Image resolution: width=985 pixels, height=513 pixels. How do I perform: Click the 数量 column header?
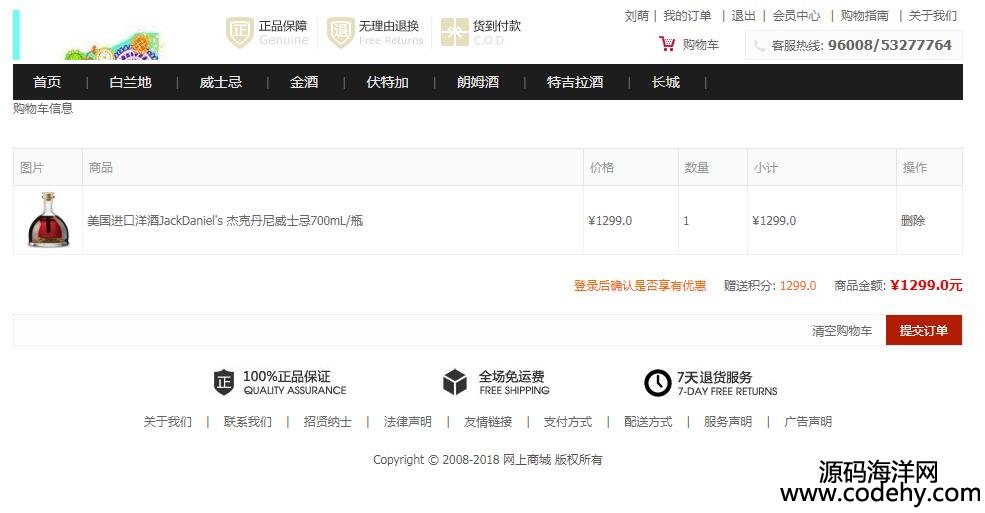[697, 167]
